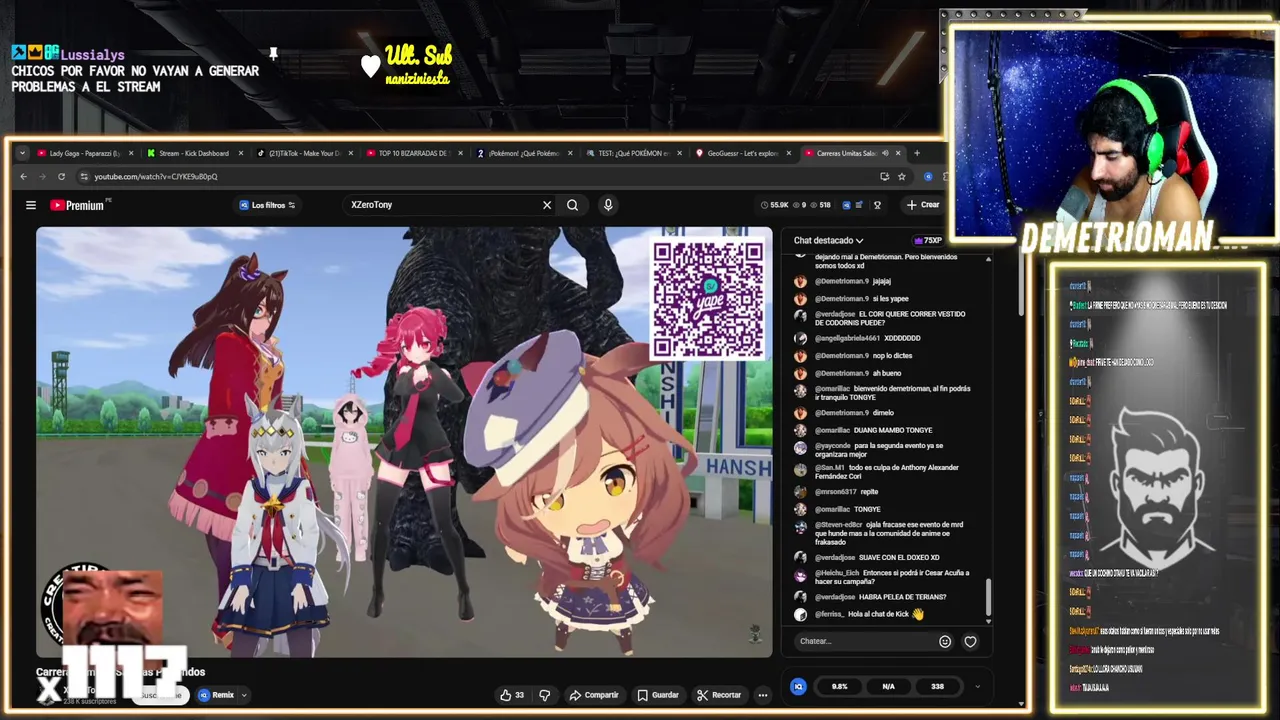Open @Heichu_Eich message about Cesar Acuña

pyautogui.click(x=882, y=576)
